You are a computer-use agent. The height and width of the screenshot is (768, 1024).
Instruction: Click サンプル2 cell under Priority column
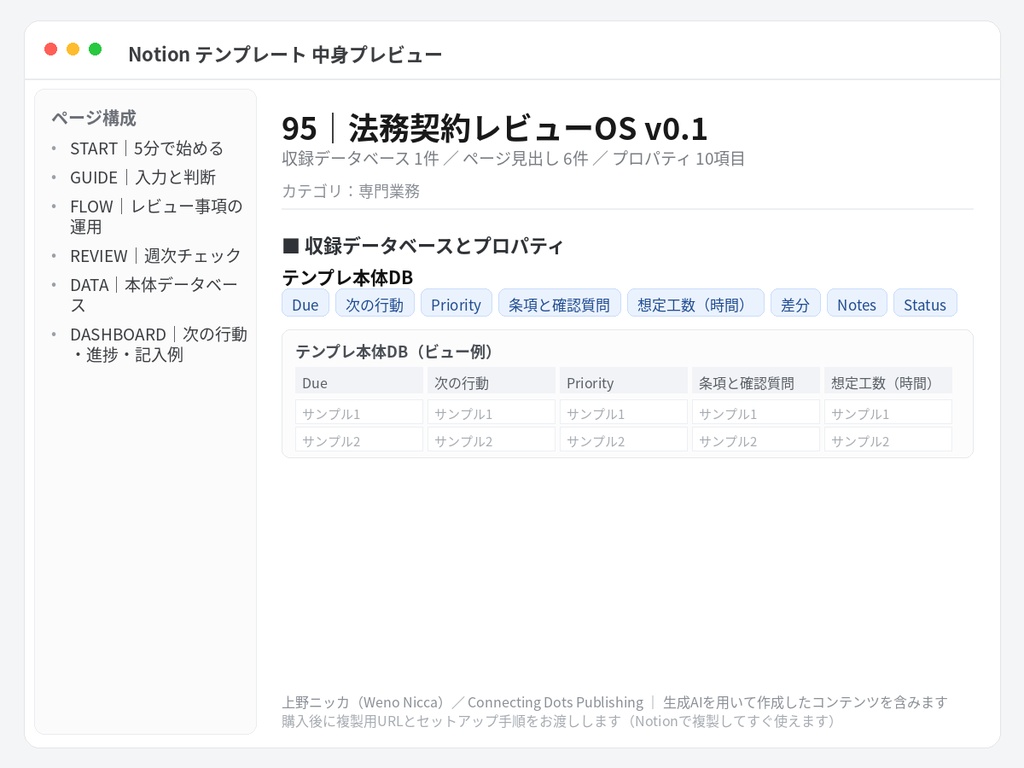click(623, 440)
